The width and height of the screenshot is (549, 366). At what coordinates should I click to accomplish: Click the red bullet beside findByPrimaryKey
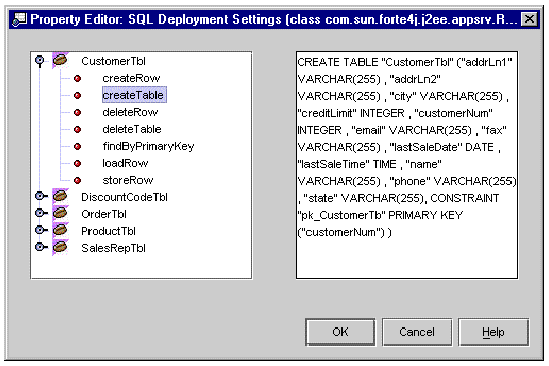coord(77,146)
